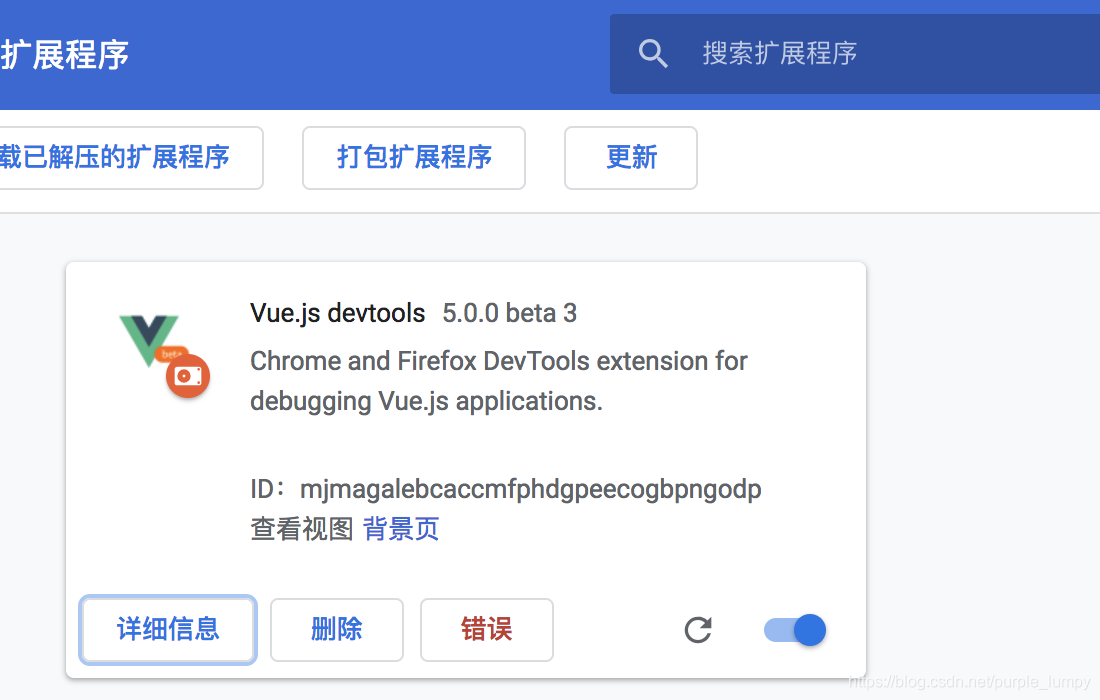The width and height of the screenshot is (1100, 700).
Task: Click the Vue.js devtools extension logo
Action: 165,356
